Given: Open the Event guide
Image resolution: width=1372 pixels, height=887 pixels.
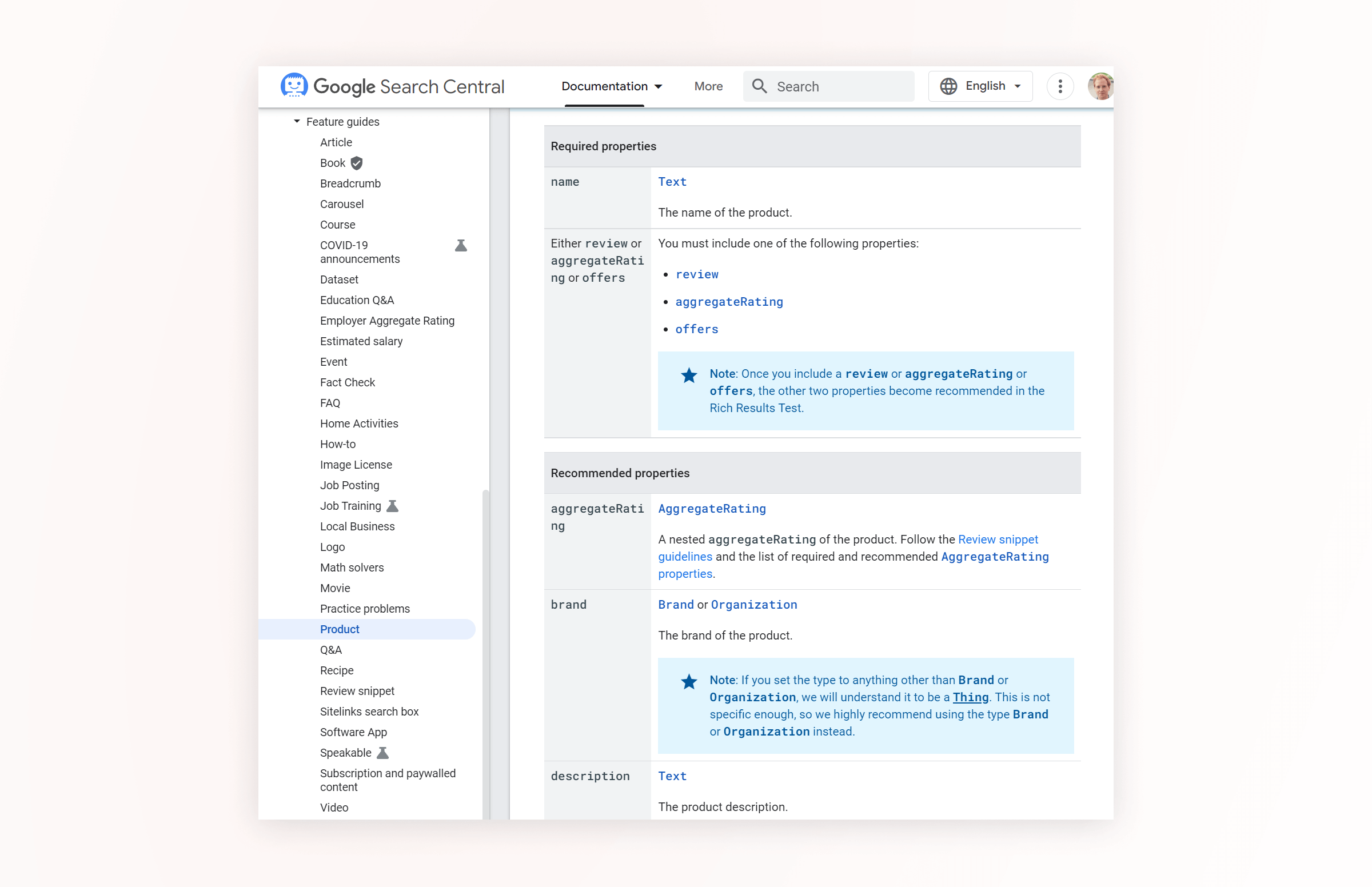Looking at the screenshot, I should (x=333, y=362).
